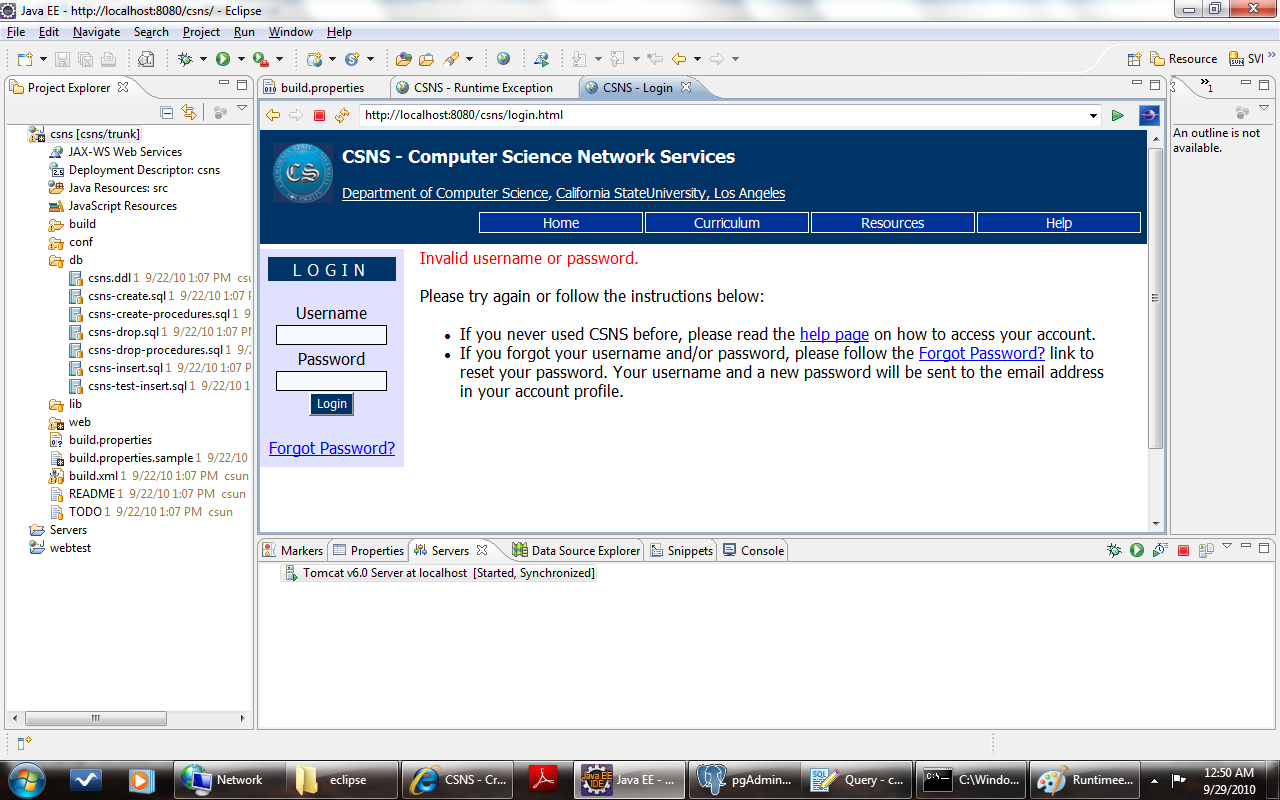Open Run button dropdown arrow in toolbar

click(241, 59)
